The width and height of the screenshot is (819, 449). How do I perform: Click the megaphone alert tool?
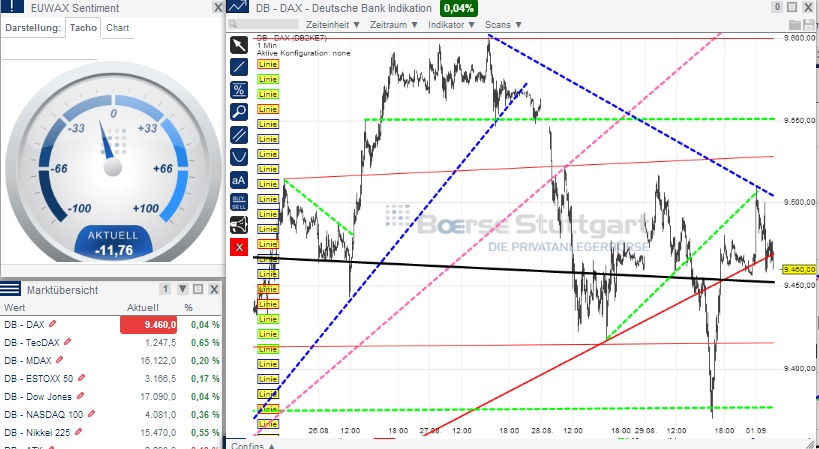[239, 225]
